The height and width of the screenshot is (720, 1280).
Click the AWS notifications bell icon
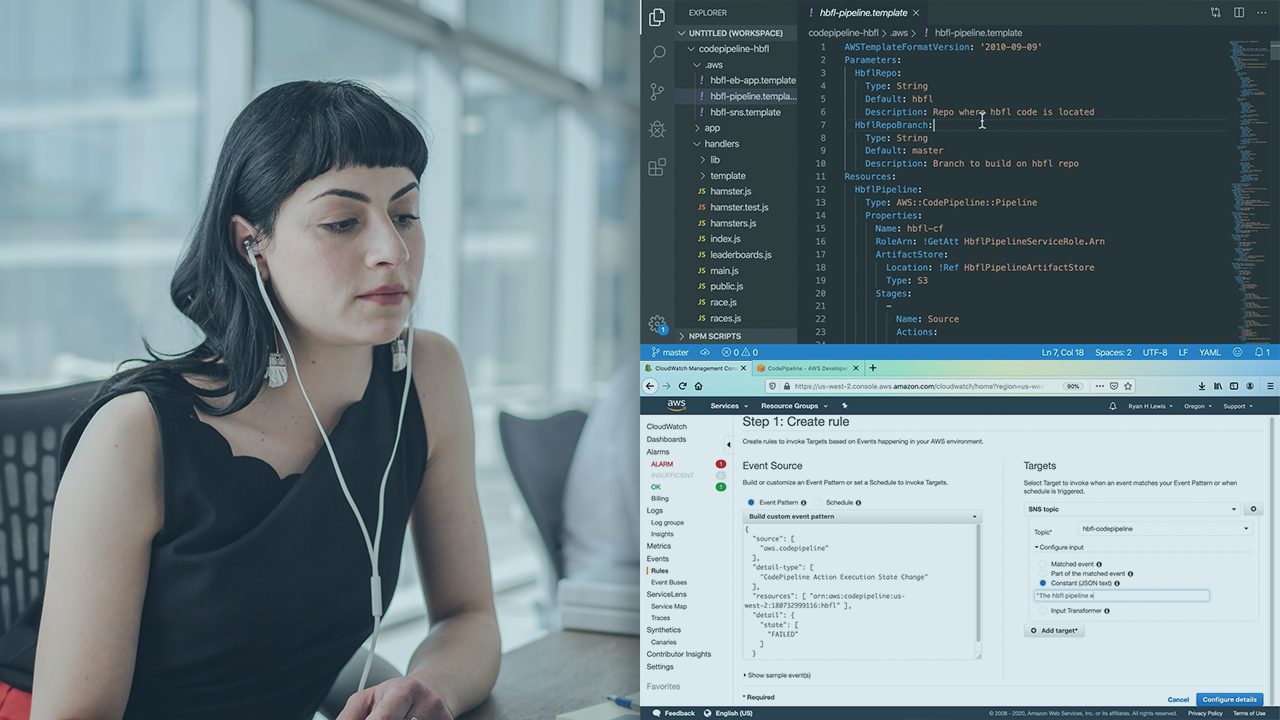coord(1113,406)
